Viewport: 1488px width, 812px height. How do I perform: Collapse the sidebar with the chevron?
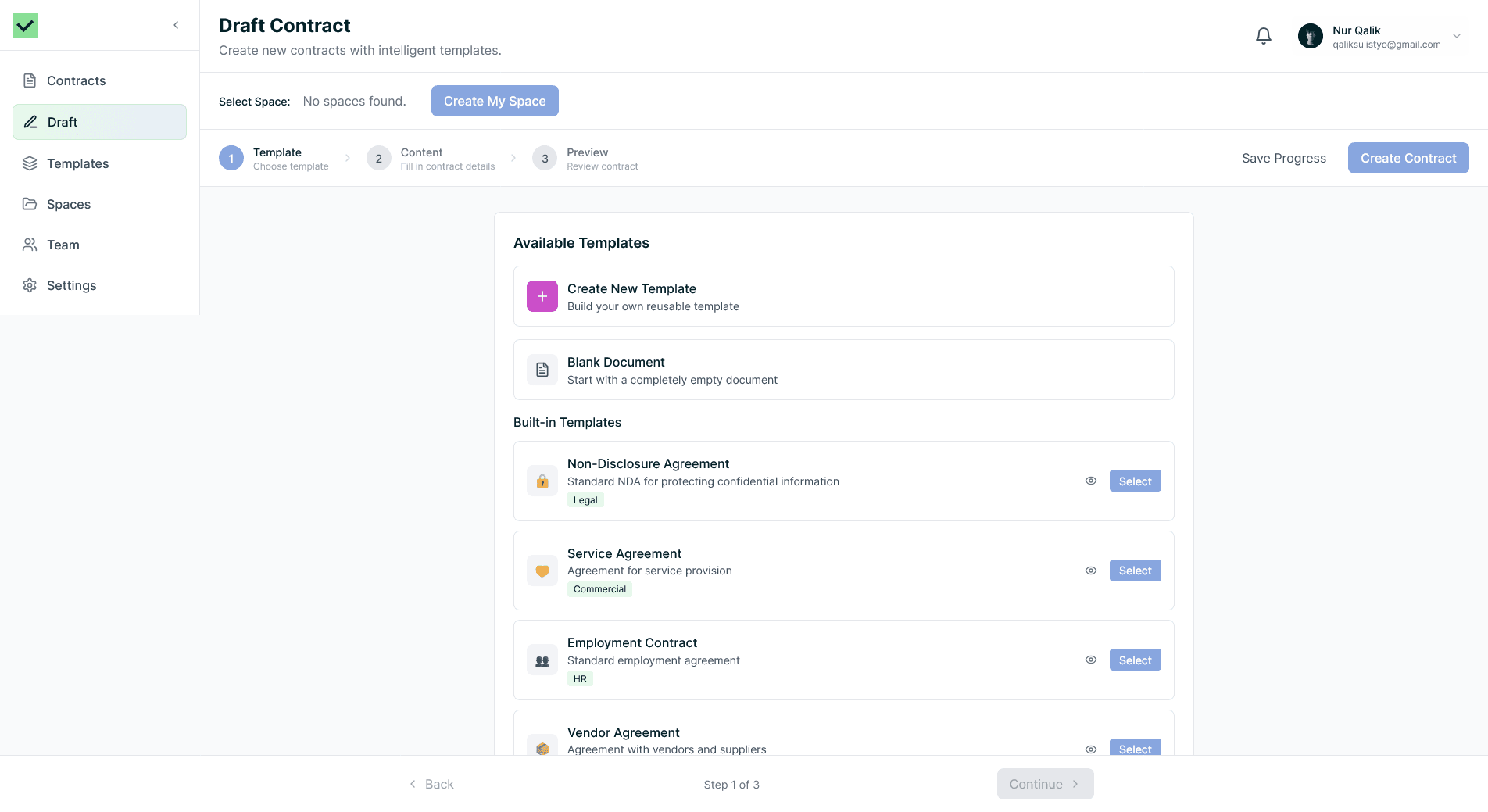coord(176,25)
